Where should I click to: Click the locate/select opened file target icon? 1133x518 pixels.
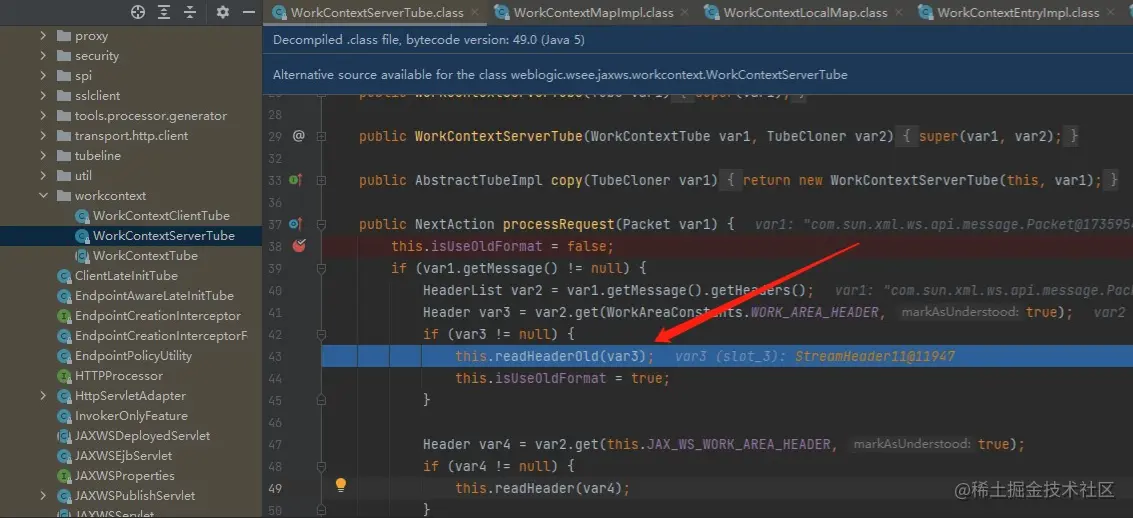tap(137, 12)
